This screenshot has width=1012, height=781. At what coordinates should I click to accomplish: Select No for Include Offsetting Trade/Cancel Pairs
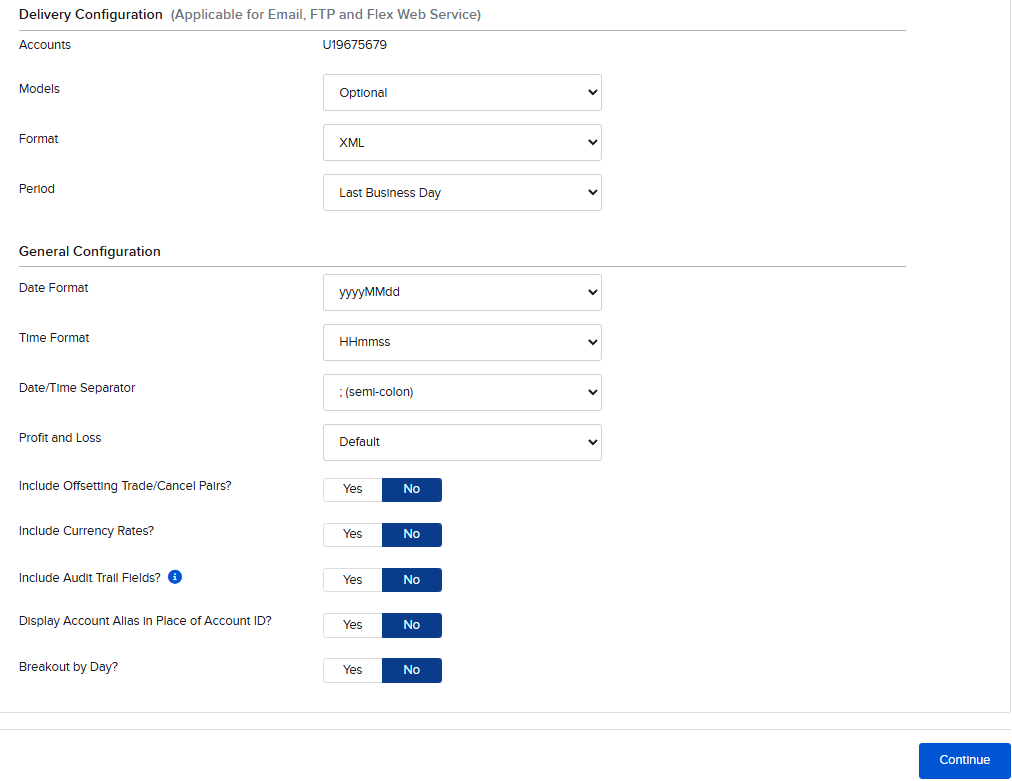coord(412,489)
